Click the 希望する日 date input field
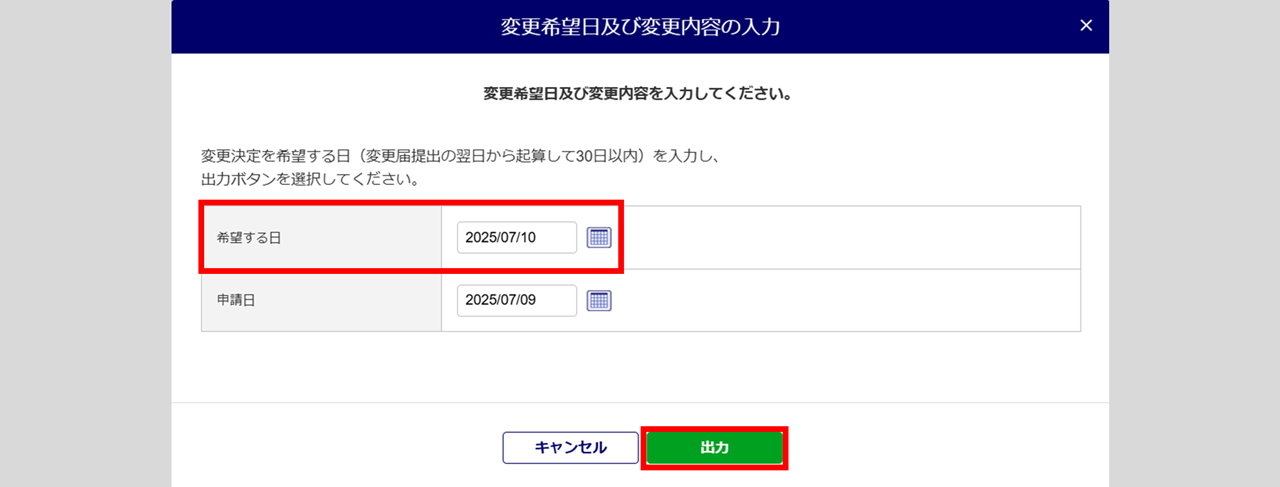 pyautogui.click(x=516, y=238)
